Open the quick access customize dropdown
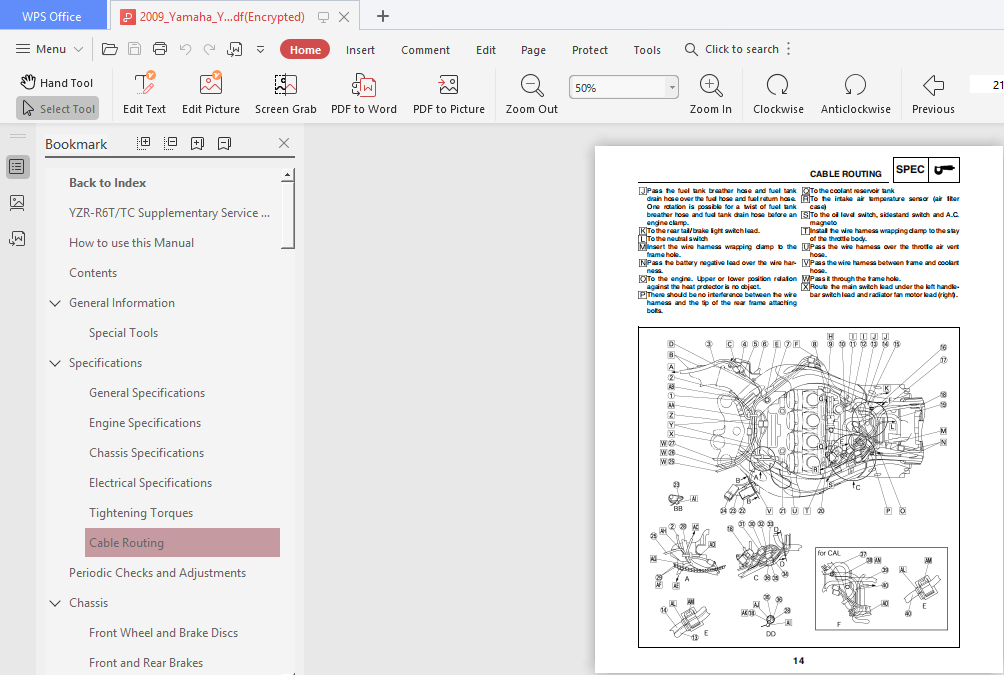 coord(261,49)
